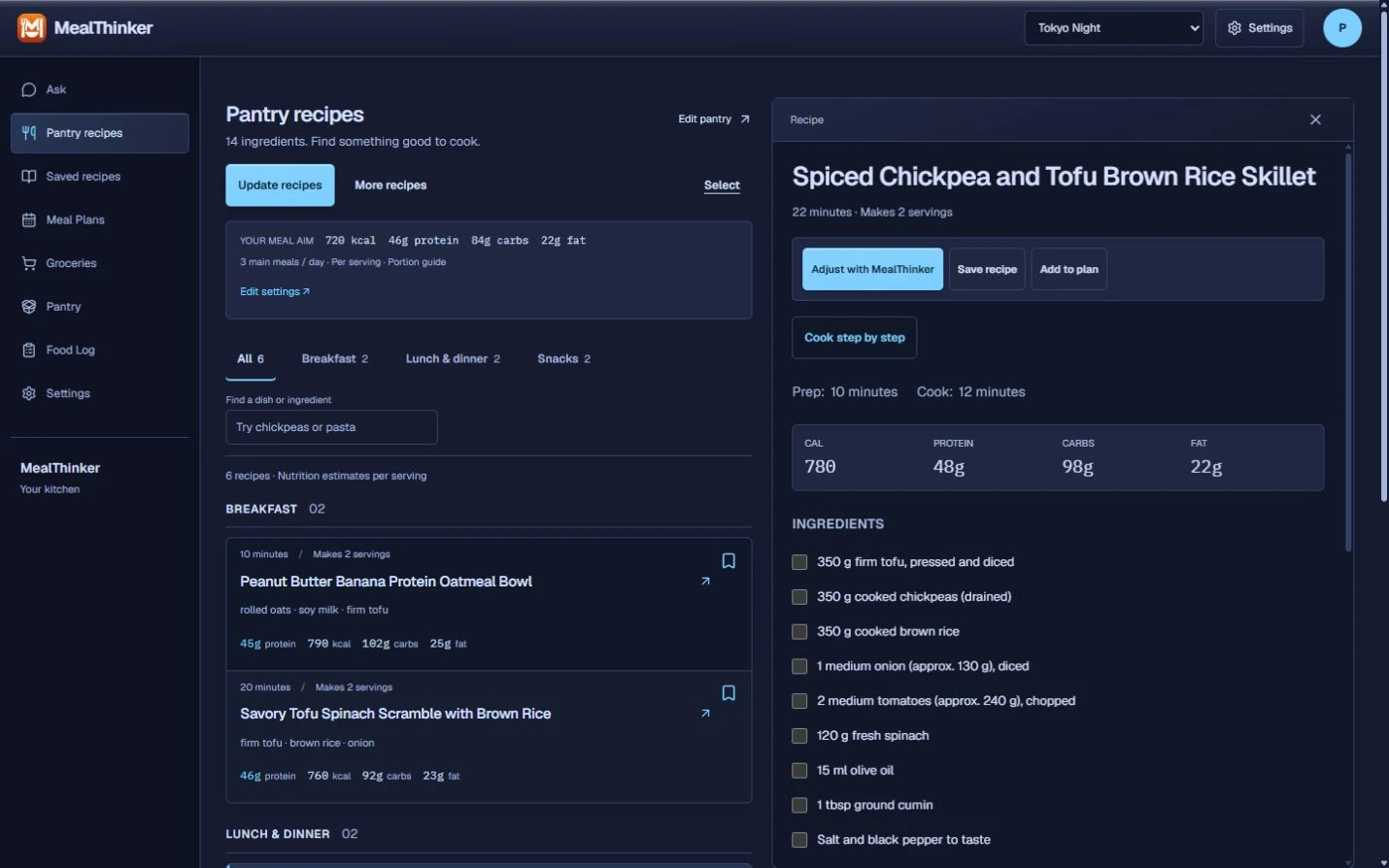Select the Snacks tab

(563, 358)
